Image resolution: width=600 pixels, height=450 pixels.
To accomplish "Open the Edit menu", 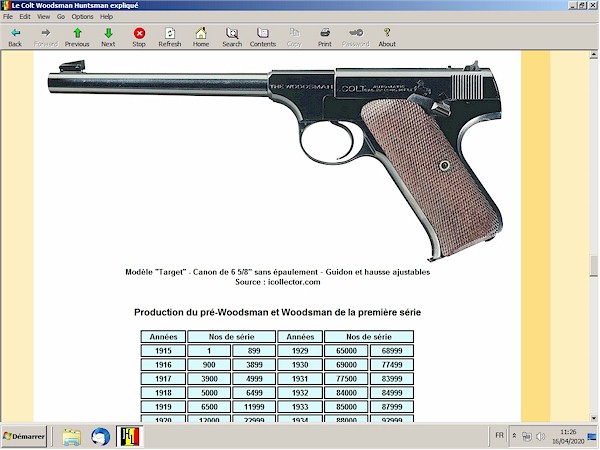I will click(x=25, y=16).
